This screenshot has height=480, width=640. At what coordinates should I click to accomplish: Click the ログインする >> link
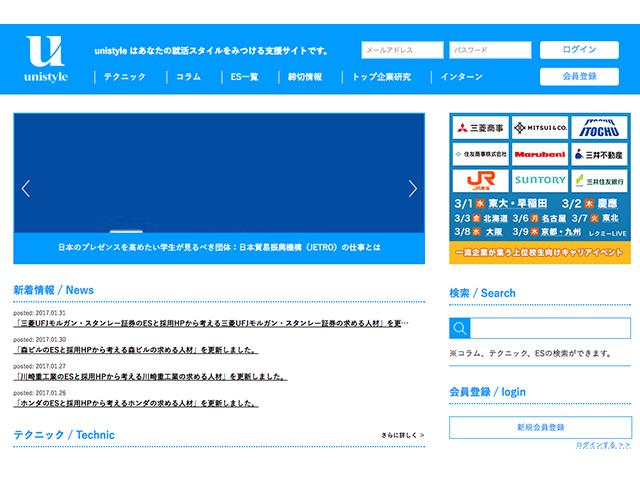coord(603,445)
